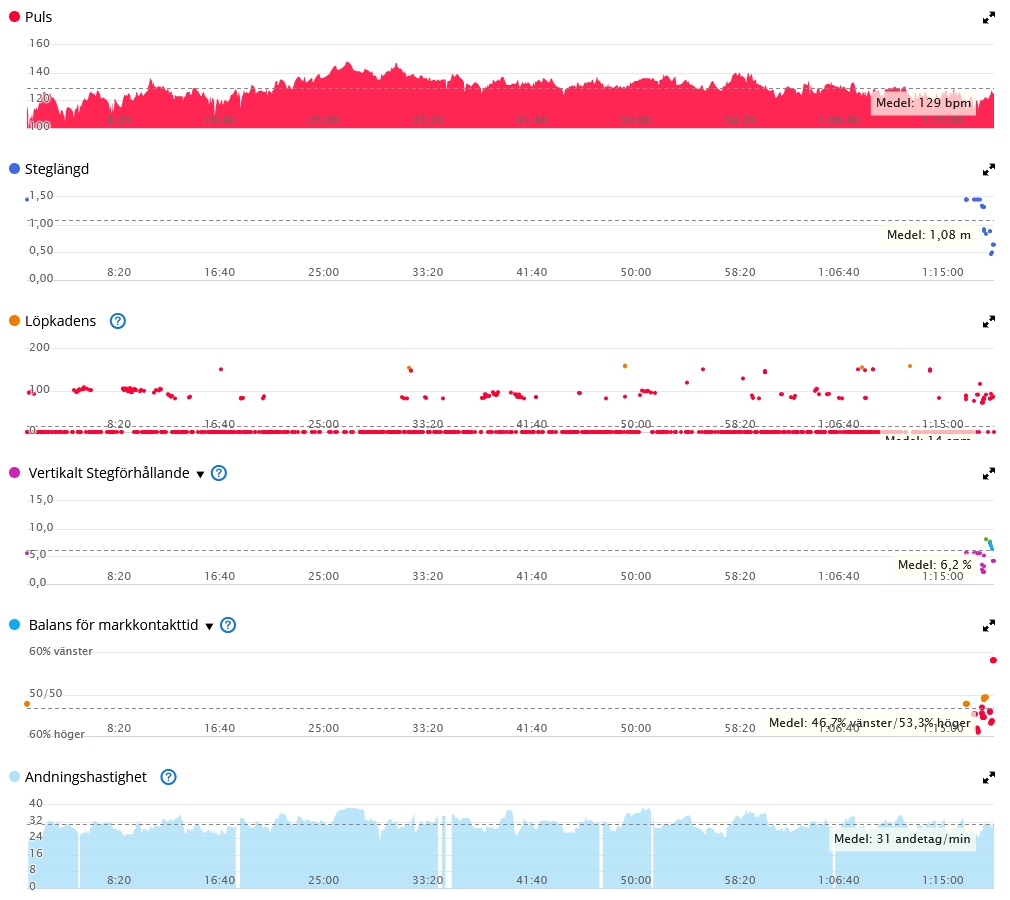1010x900 pixels.
Task: Click the 50:00 tick on Vertikalt Stegförhållande chart
Action: point(636,577)
